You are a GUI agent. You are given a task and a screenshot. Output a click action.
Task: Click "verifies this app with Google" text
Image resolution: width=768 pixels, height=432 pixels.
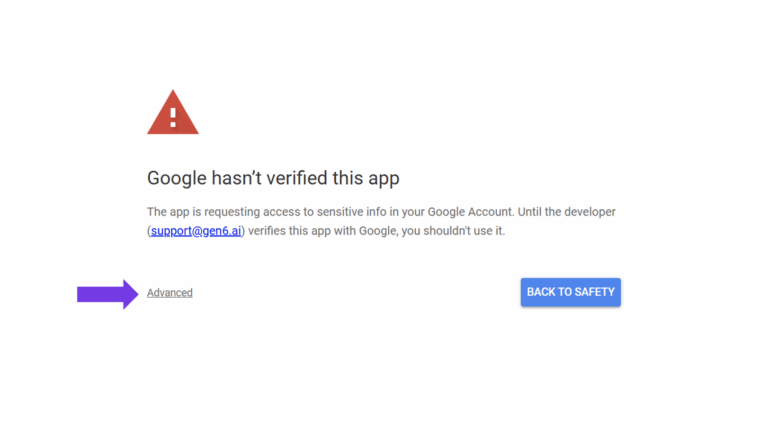tap(317, 231)
